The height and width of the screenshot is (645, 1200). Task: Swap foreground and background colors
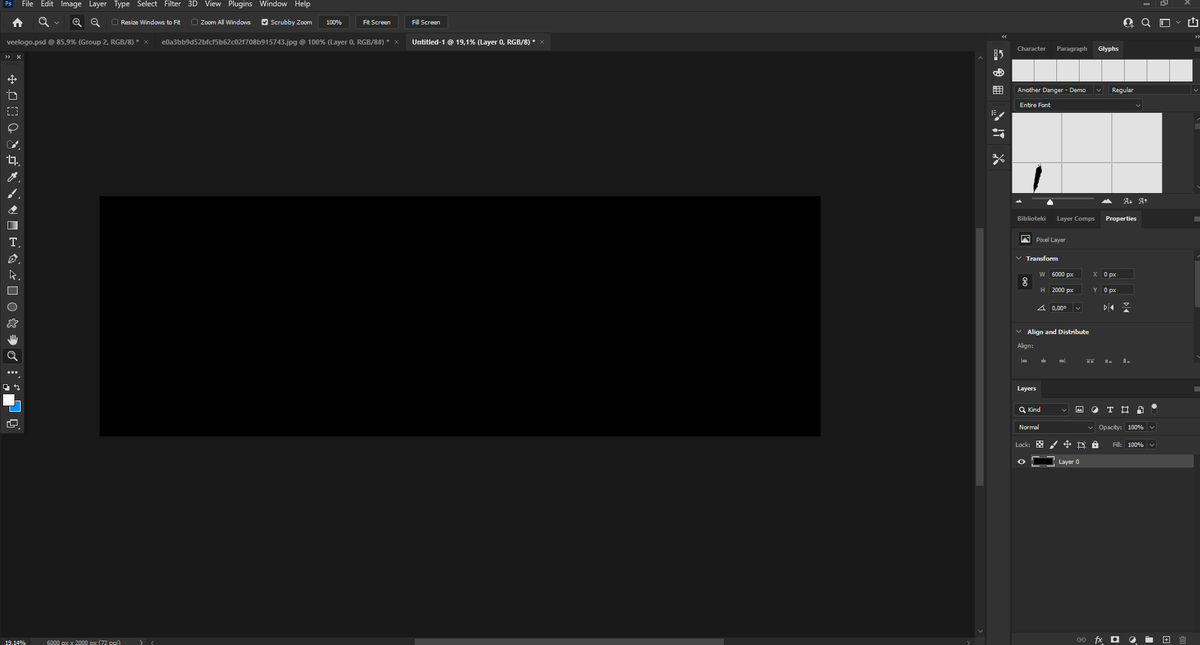click(x=16, y=387)
